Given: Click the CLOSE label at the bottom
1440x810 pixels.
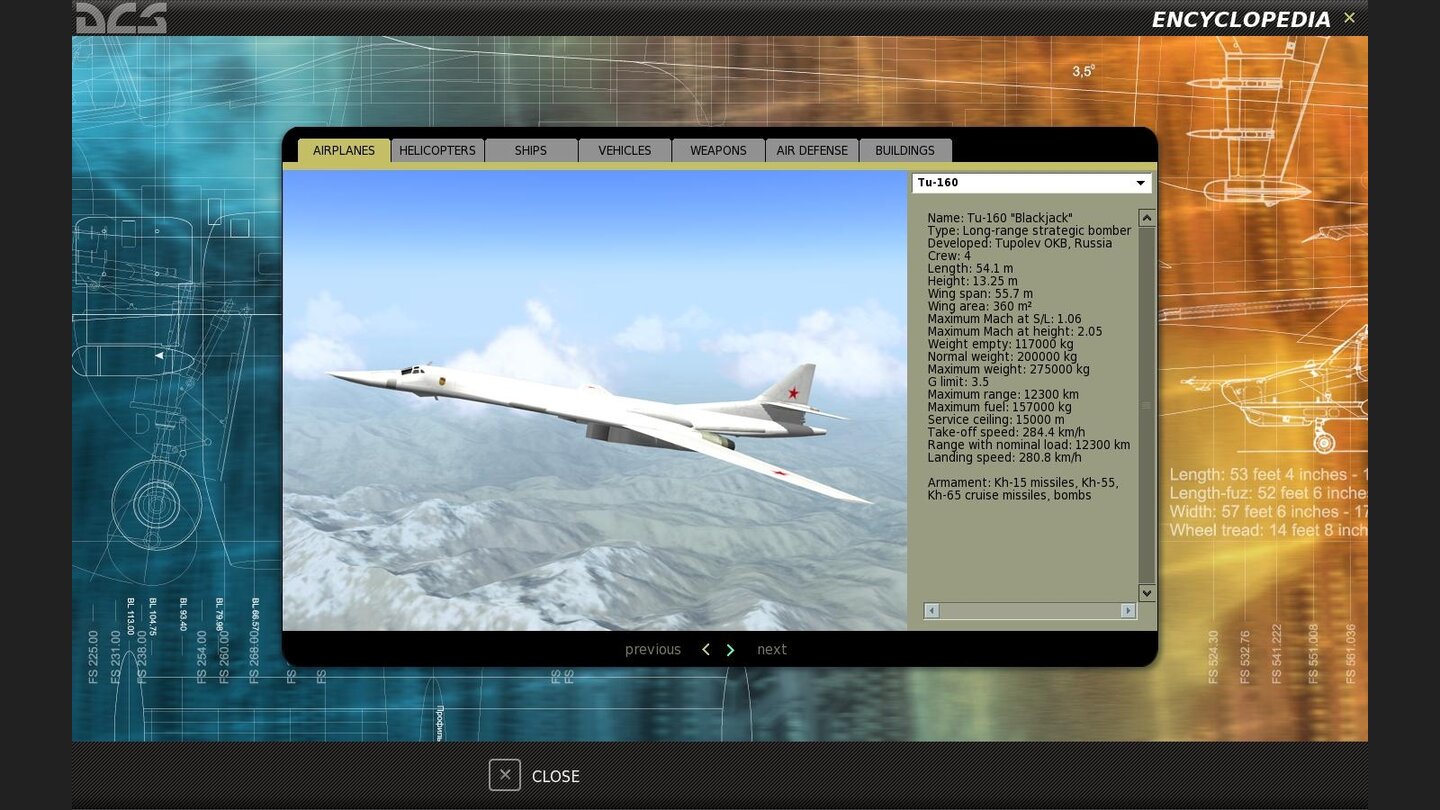Looking at the screenshot, I should pos(556,776).
